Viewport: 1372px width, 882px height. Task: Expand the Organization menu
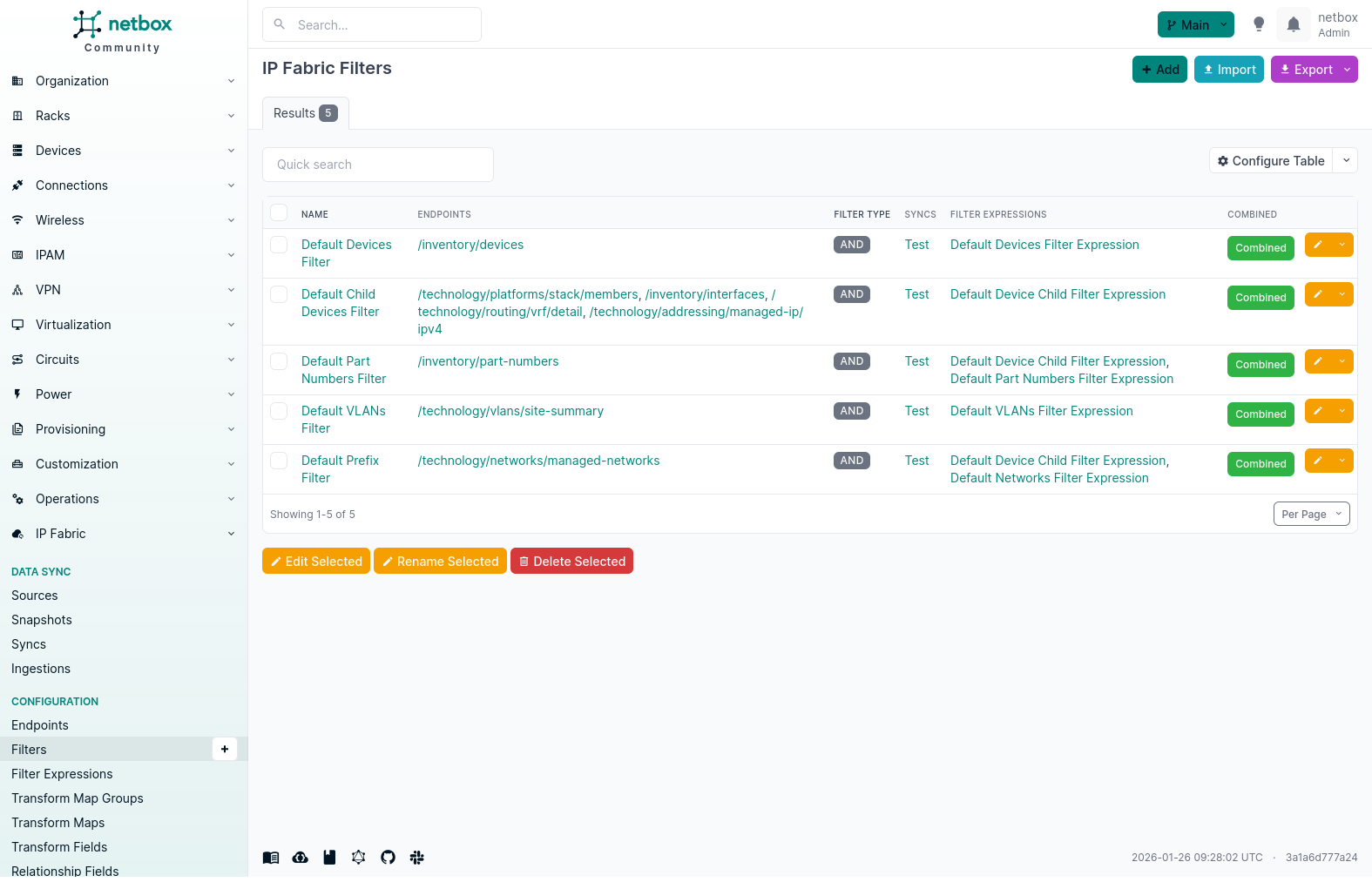(x=124, y=81)
